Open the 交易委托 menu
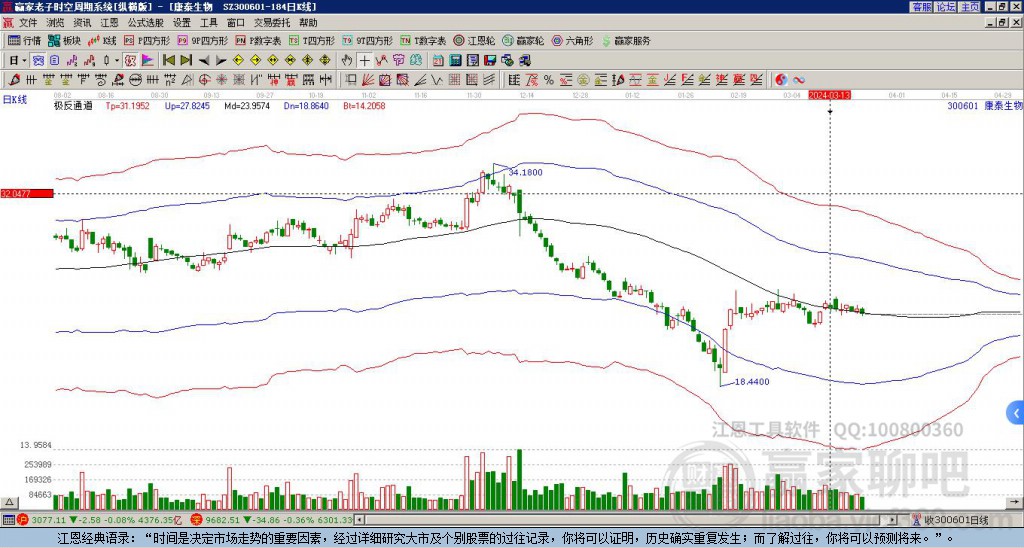Screen dimensions: 1024x548 coord(272,23)
